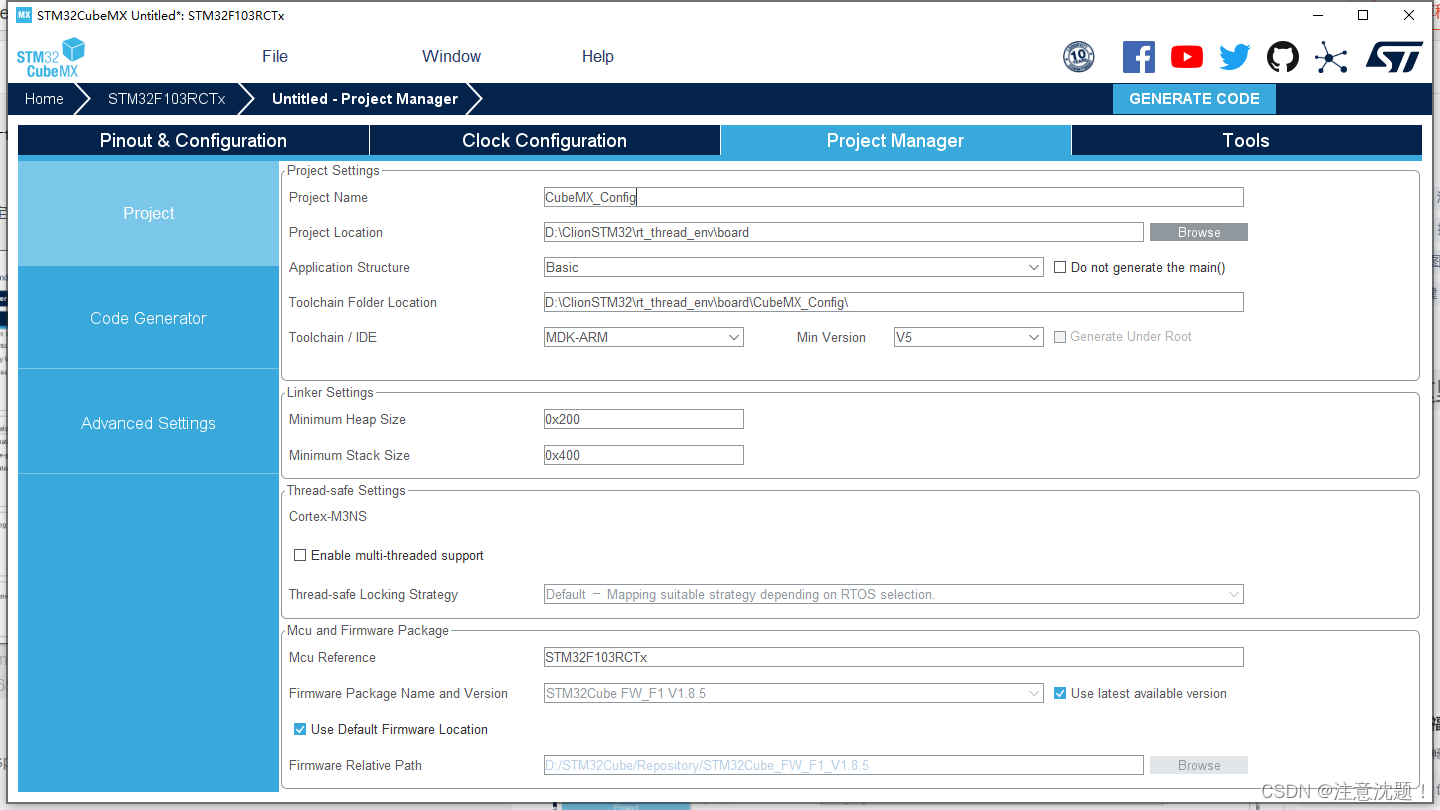
Task: Click the Toolchain Folder Location field
Action: 894,302
